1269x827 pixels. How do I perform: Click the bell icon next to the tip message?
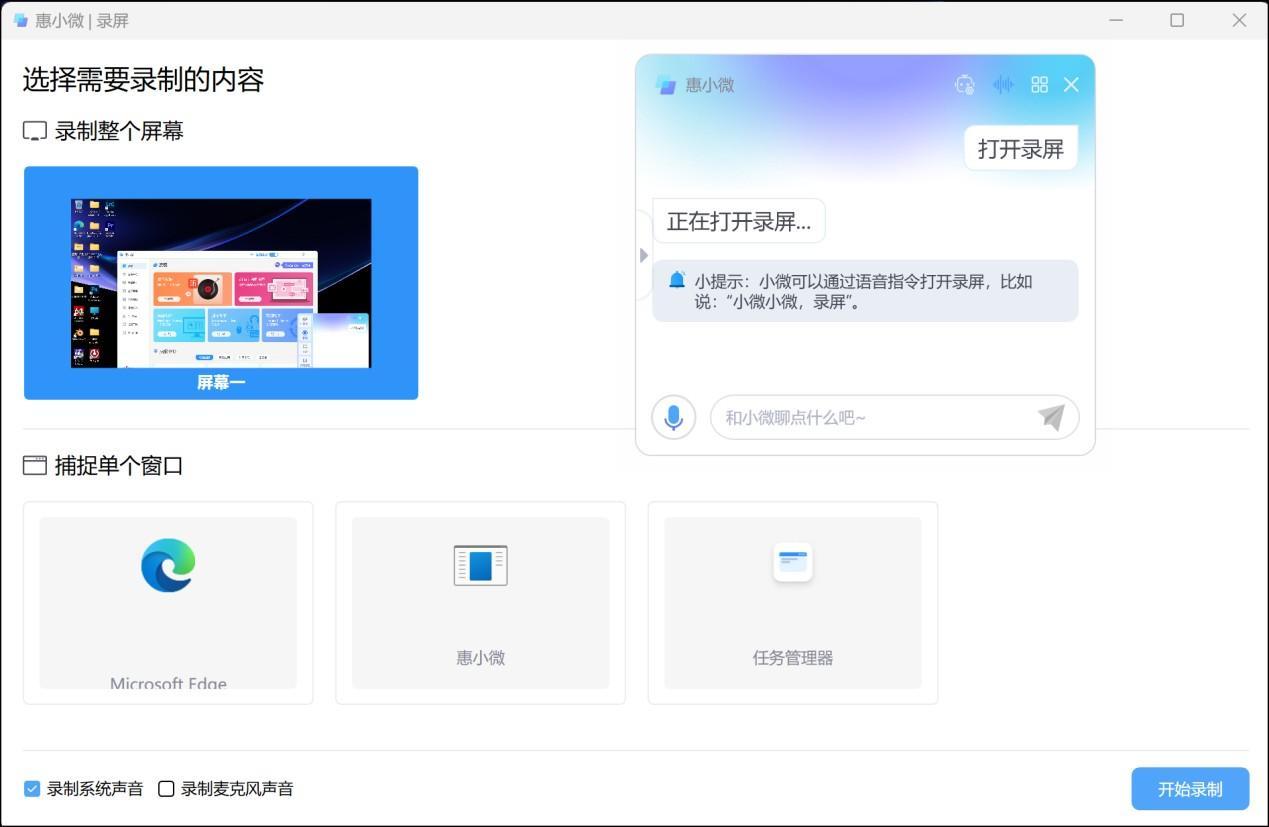tap(676, 280)
